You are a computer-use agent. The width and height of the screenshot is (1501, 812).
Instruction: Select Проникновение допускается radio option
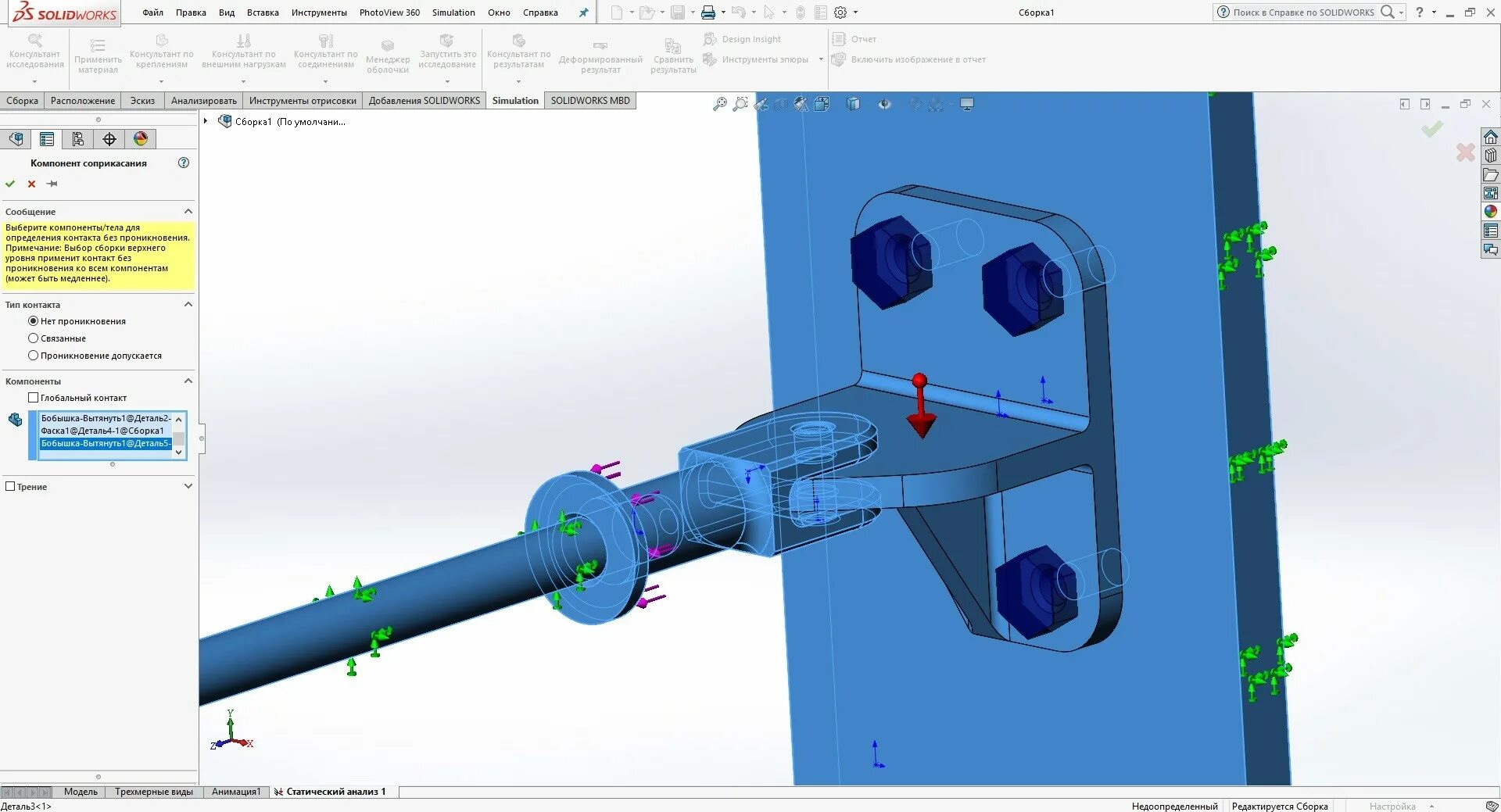(x=33, y=356)
